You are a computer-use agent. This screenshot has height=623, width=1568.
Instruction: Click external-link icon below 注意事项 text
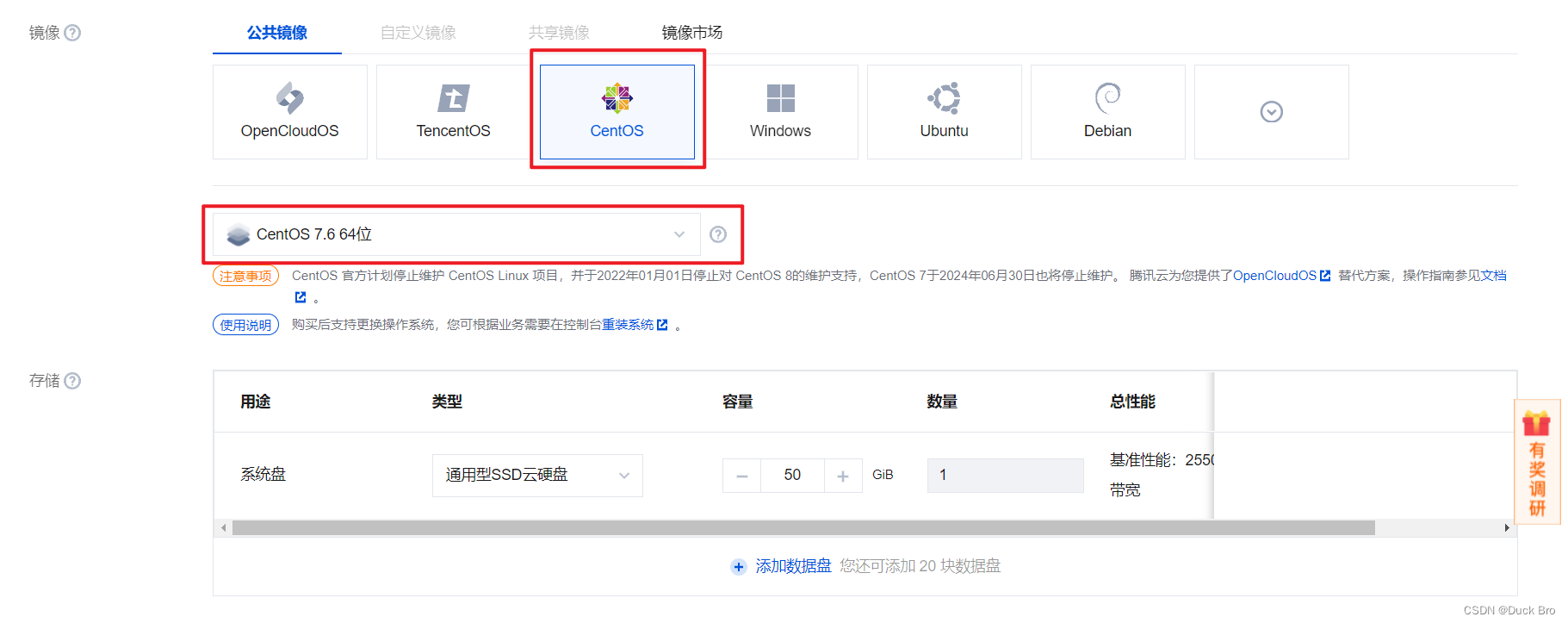(301, 297)
